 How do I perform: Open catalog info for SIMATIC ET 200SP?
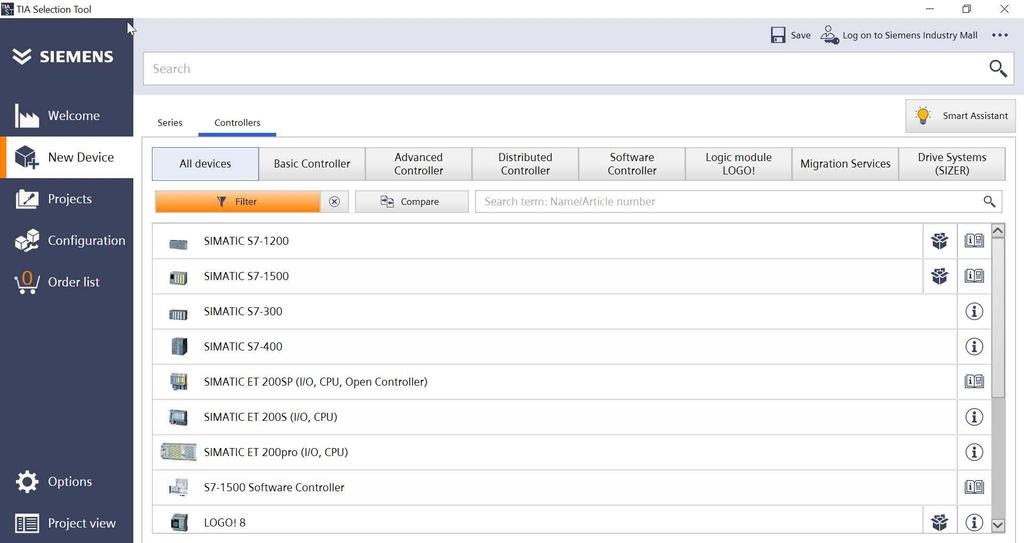pyautogui.click(x=974, y=382)
